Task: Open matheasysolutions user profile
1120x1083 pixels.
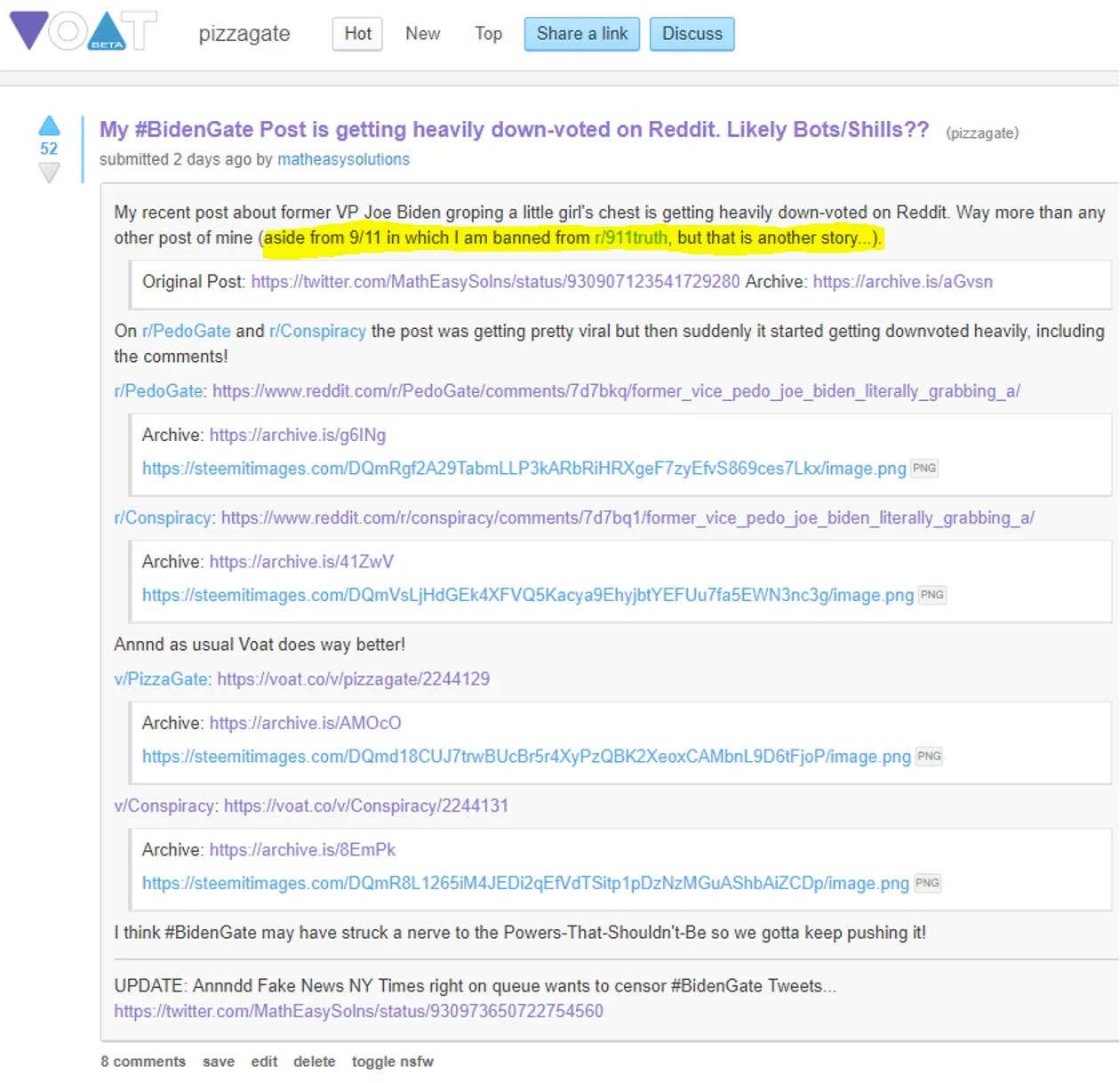Action: (x=343, y=159)
